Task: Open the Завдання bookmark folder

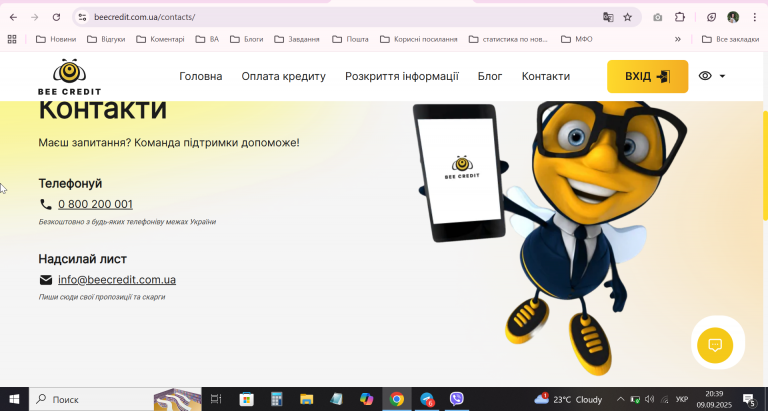Action: pyautogui.click(x=297, y=39)
